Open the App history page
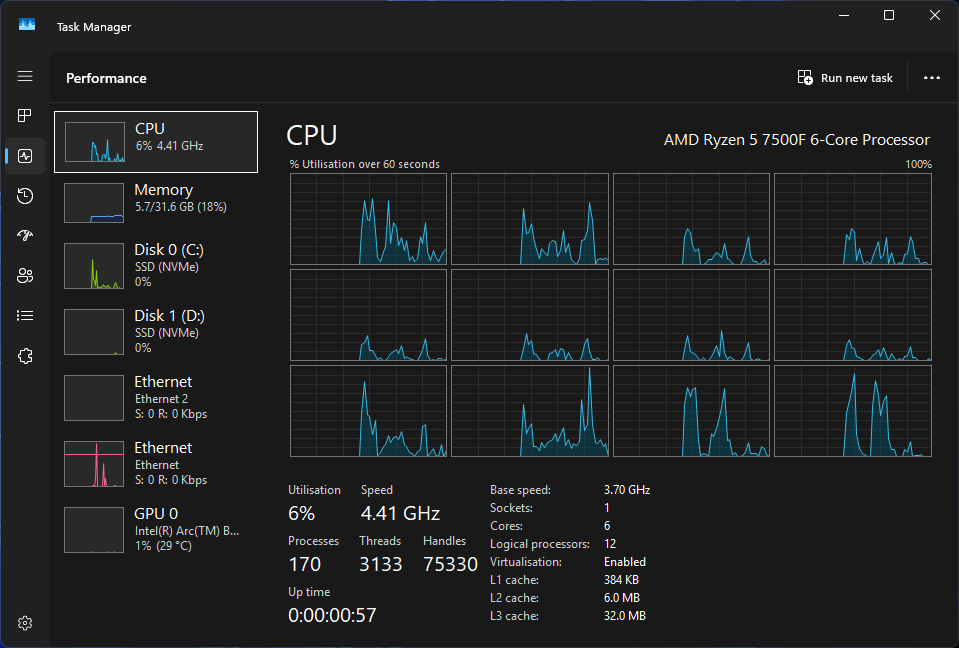Viewport: 959px width, 648px height. 25,196
